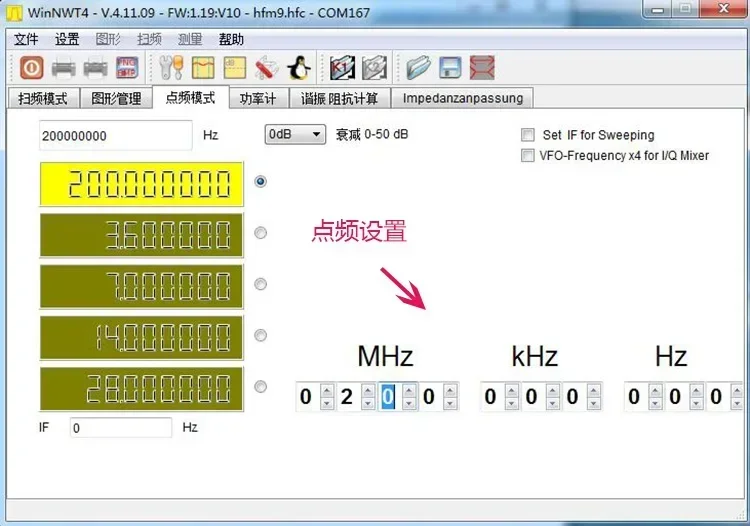Select radio button for 14.000000 frequency
The height and width of the screenshot is (526, 750).
pyautogui.click(x=260, y=335)
